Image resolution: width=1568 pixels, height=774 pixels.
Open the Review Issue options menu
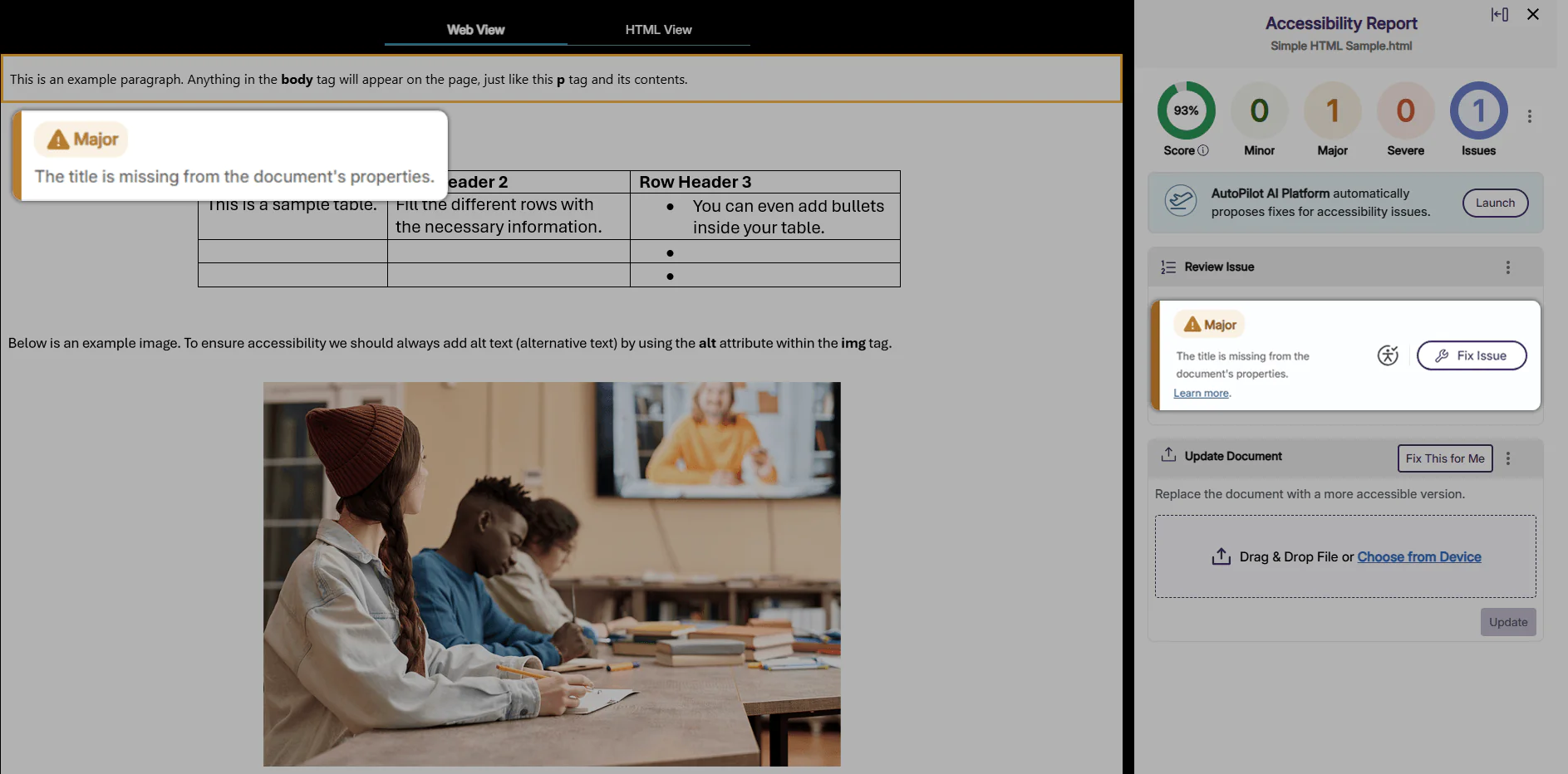coord(1508,267)
